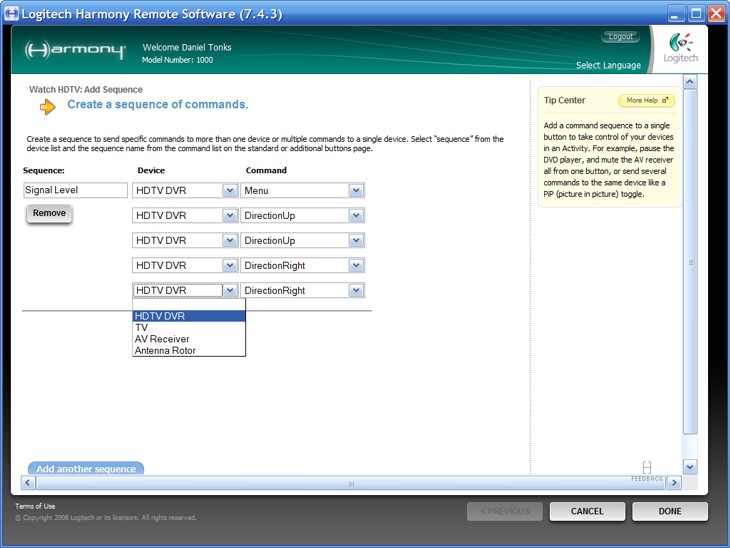This screenshot has width=730, height=548.
Task: Open the Terms of Use link
Action: click(x=35, y=506)
